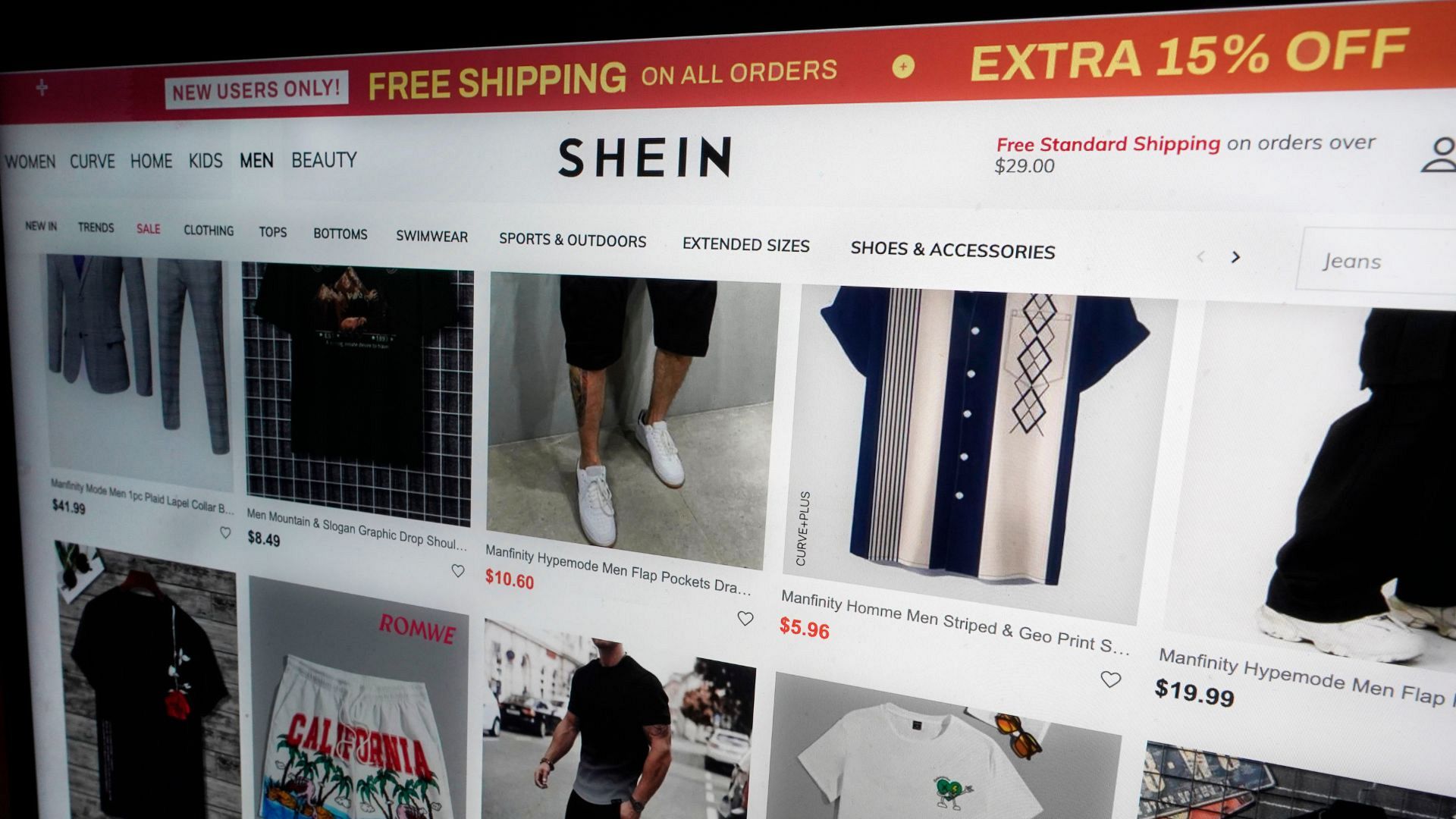This screenshot has width=1456, height=819.
Task: Select the MEN top navigation tab
Action: click(x=256, y=161)
